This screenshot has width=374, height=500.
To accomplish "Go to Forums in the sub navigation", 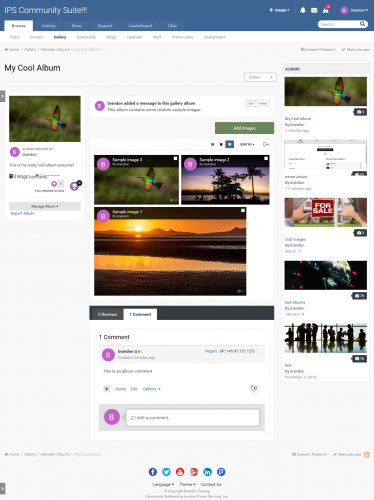I will coord(36,37).
